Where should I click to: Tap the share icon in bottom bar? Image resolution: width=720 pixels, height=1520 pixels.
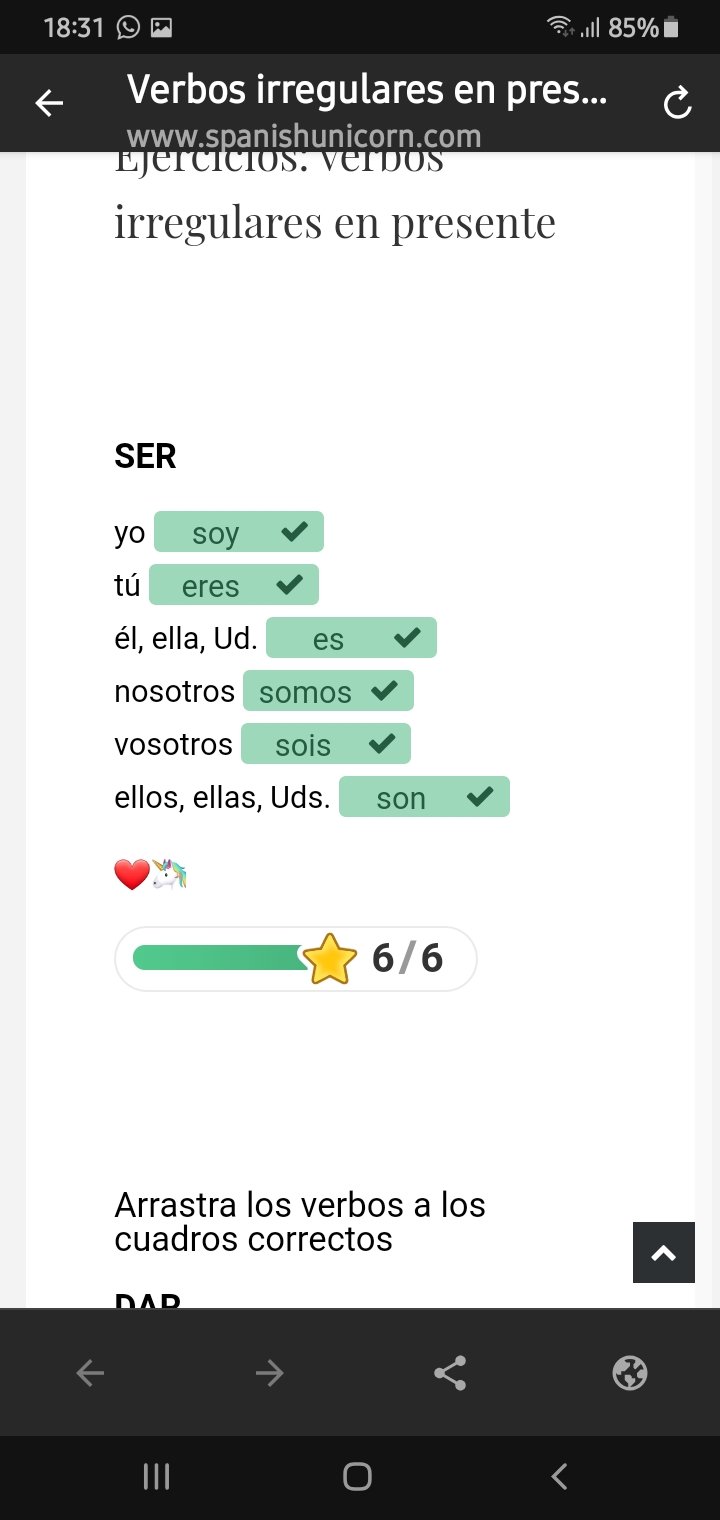(x=450, y=1373)
